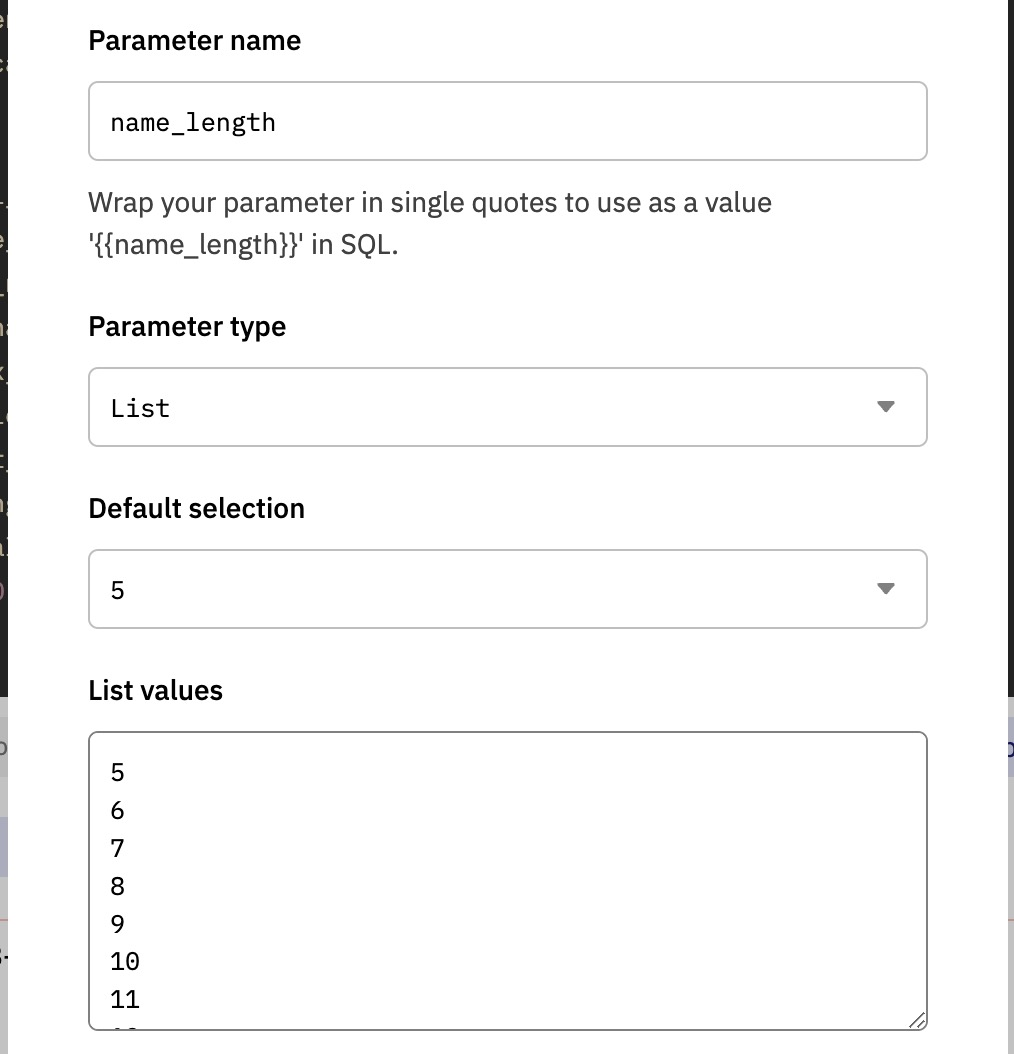Click the '{{name_length}}' example in the hint
Image resolution: width=1014 pixels, height=1054 pixels.
[196, 245]
